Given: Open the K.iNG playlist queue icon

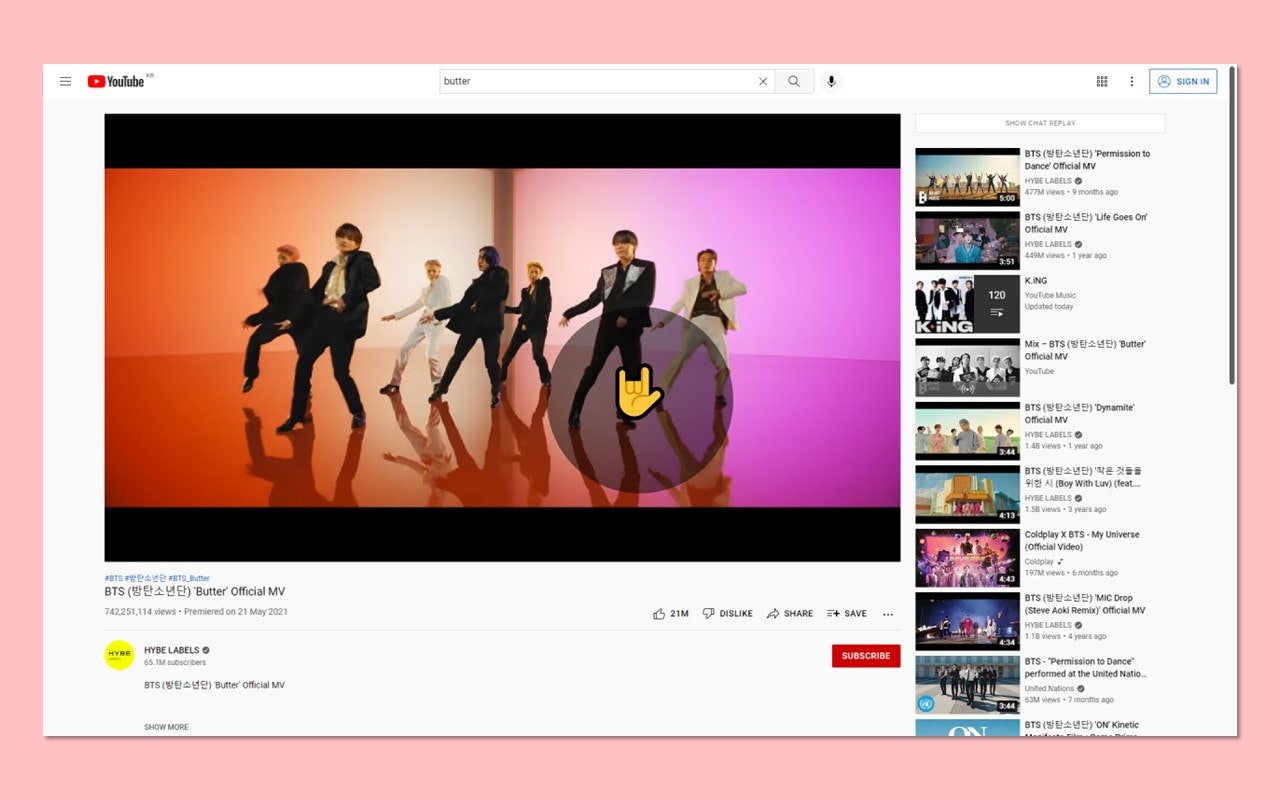Looking at the screenshot, I should pyautogui.click(x=996, y=311).
